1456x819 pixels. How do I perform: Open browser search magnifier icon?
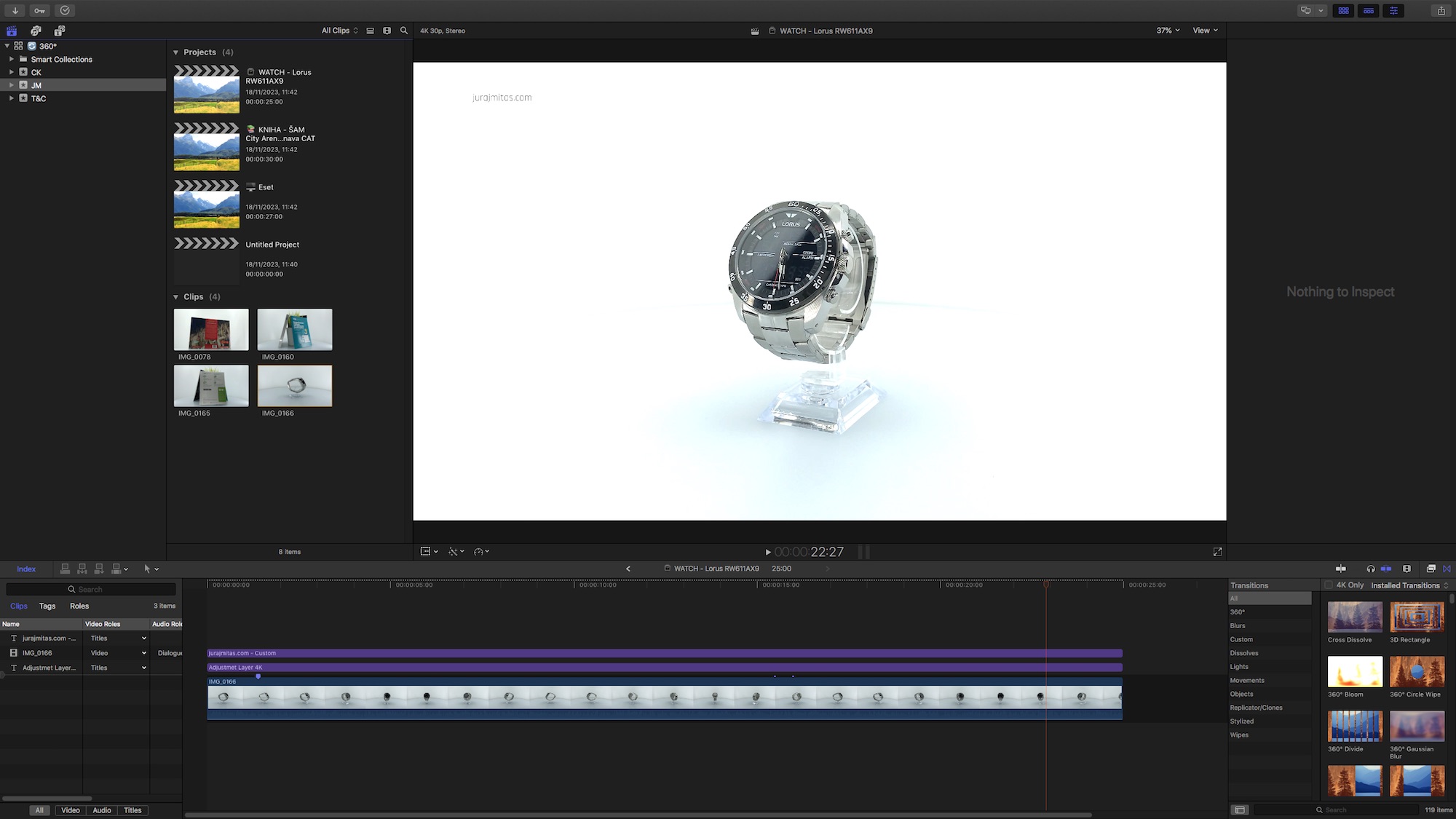pos(404,31)
